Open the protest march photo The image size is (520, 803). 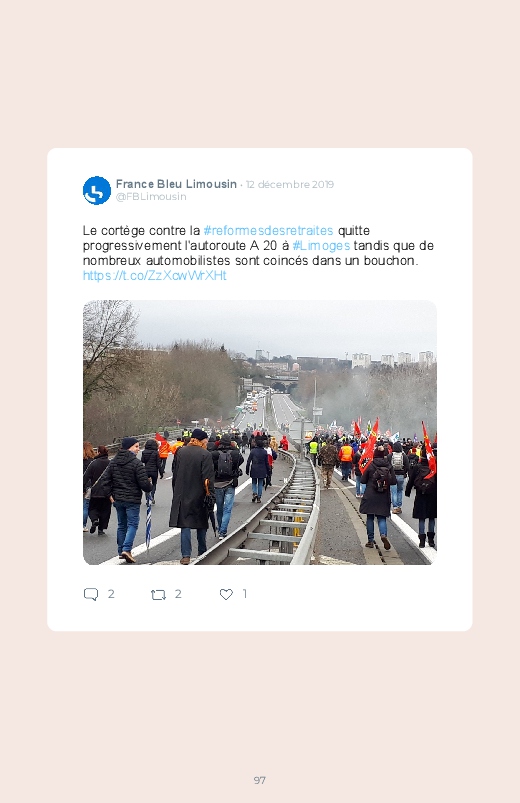[260, 432]
